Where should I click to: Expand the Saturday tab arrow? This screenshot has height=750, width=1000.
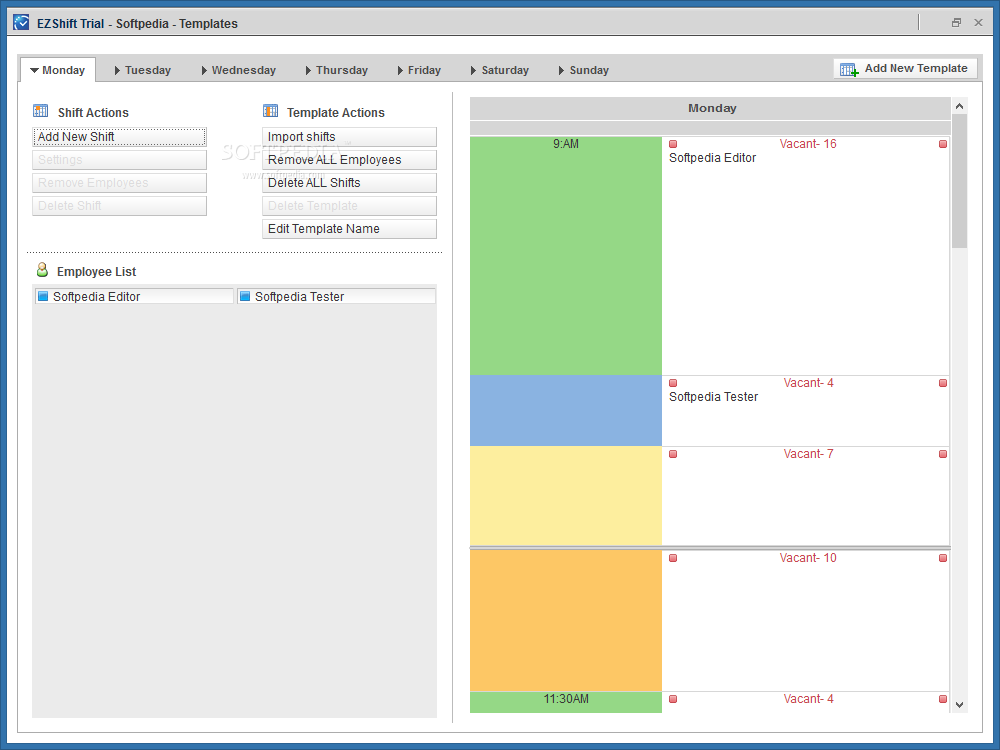(x=473, y=70)
